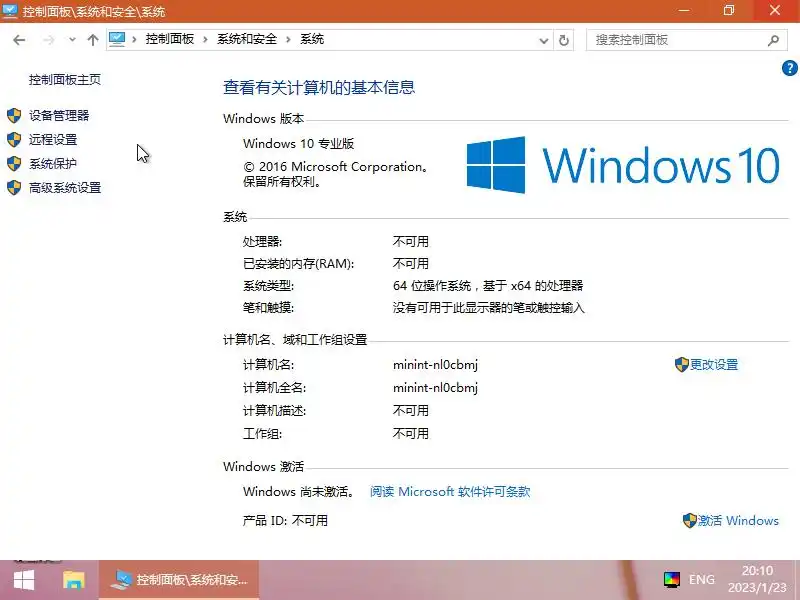Image resolution: width=800 pixels, height=600 pixels.
Task: Minimize the System window
Action: [x=684, y=10]
